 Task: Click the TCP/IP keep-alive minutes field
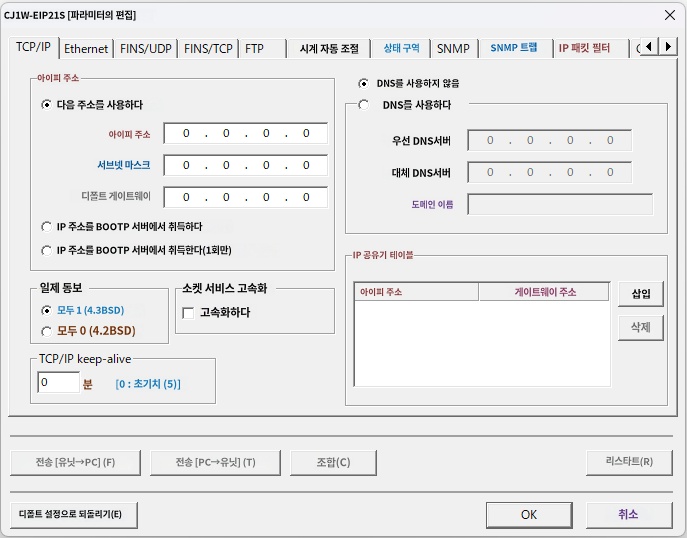59,382
